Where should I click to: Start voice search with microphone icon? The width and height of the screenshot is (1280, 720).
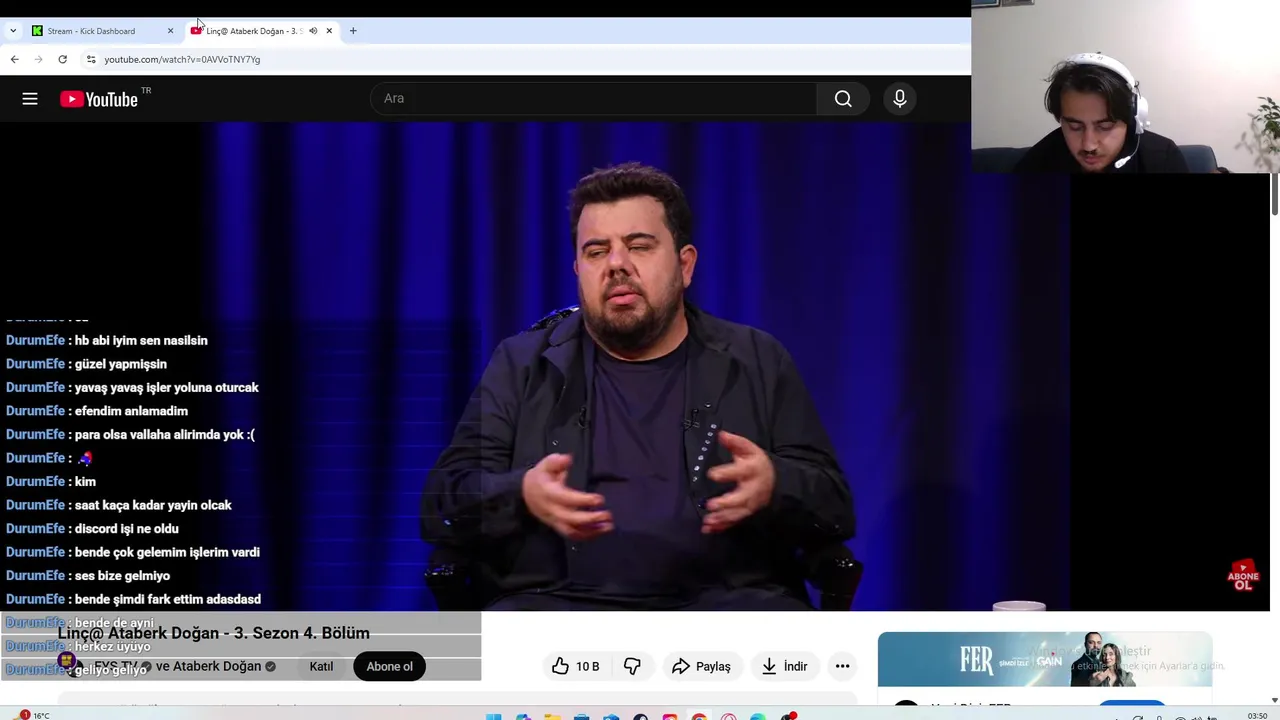(899, 98)
